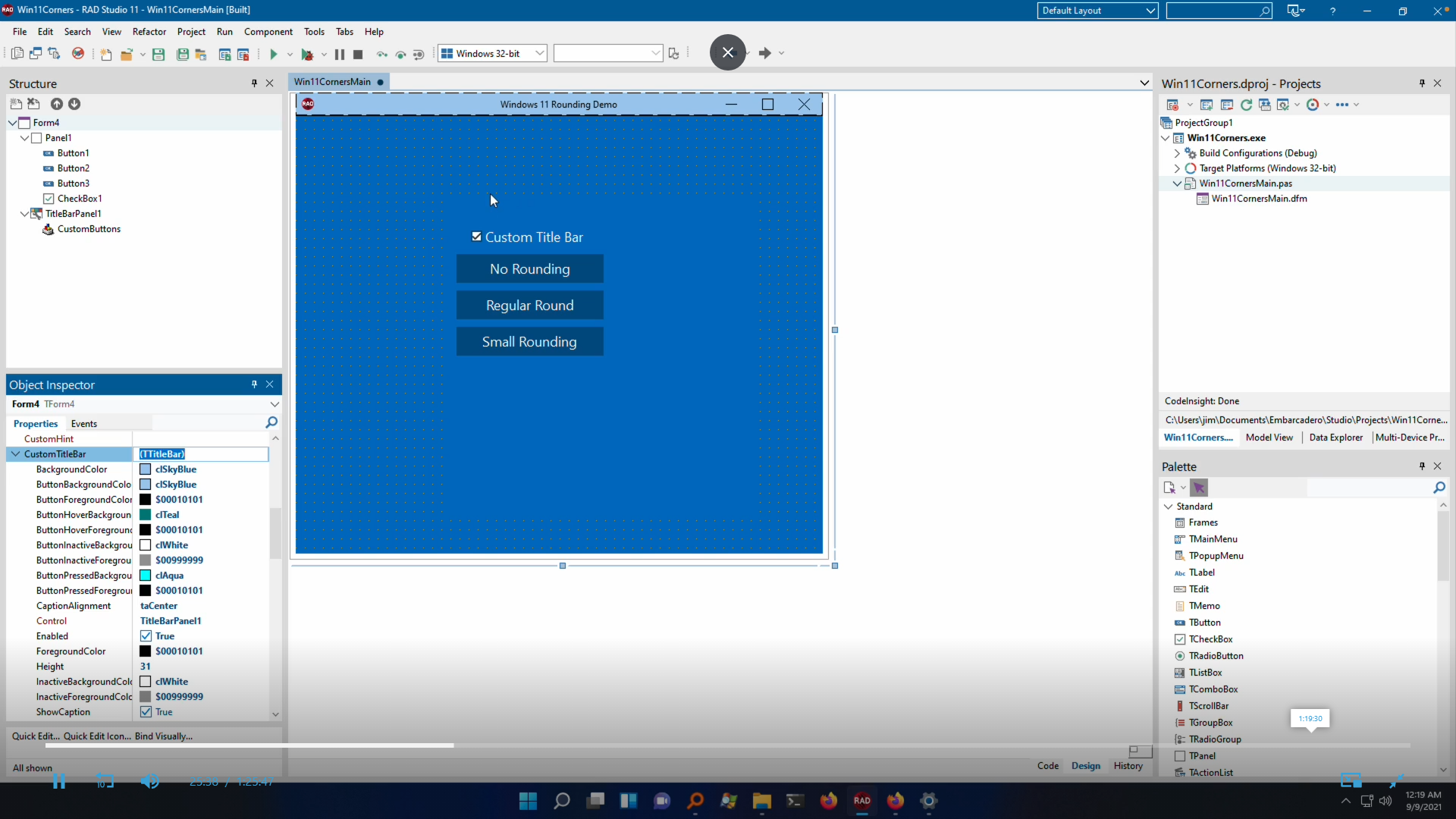Switch to the Events tab
The width and height of the screenshot is (1456, 819).
[83, 424]
